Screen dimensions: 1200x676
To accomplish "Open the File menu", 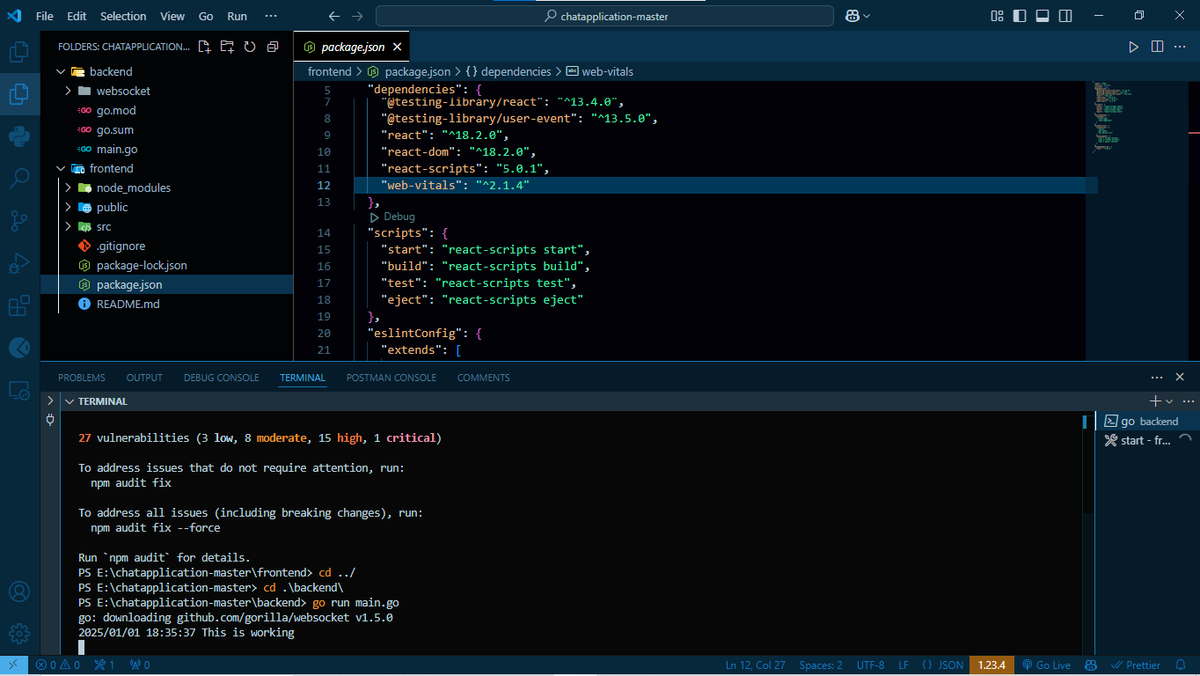I will [45, 16].
